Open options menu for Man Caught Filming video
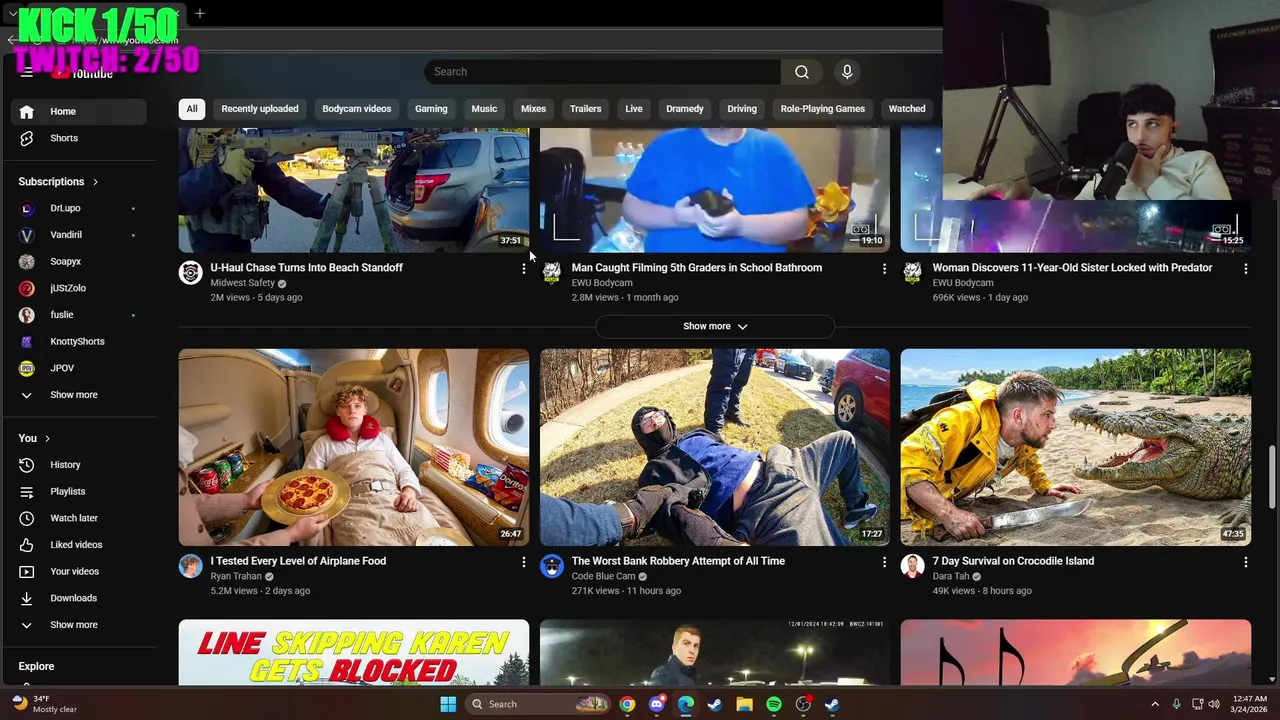 pos(884,269)
